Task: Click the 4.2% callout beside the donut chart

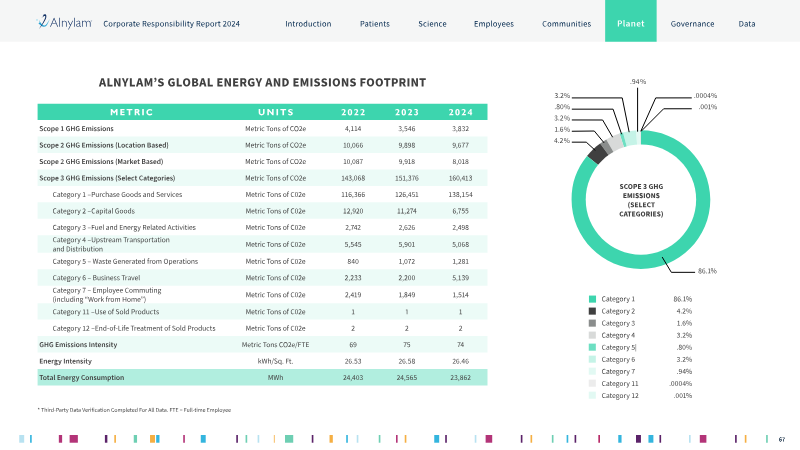Action: point(562,140)
